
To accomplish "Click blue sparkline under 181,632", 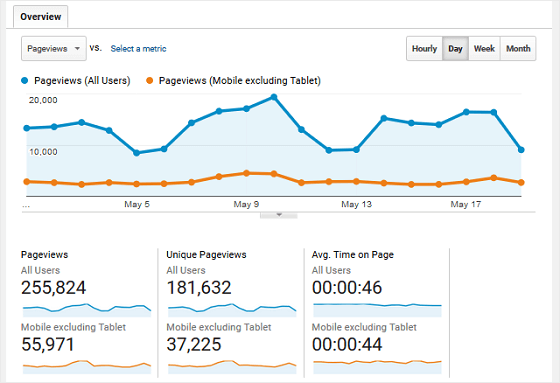I will tap(232, 310).
